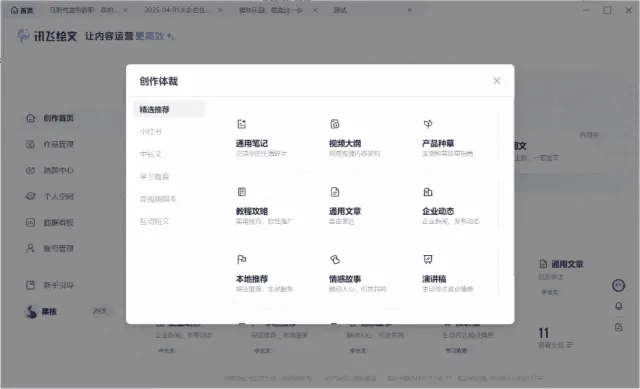Select the 通用笔记 genre icon
This screenshot has height=389, width=640.
[242, 124]
